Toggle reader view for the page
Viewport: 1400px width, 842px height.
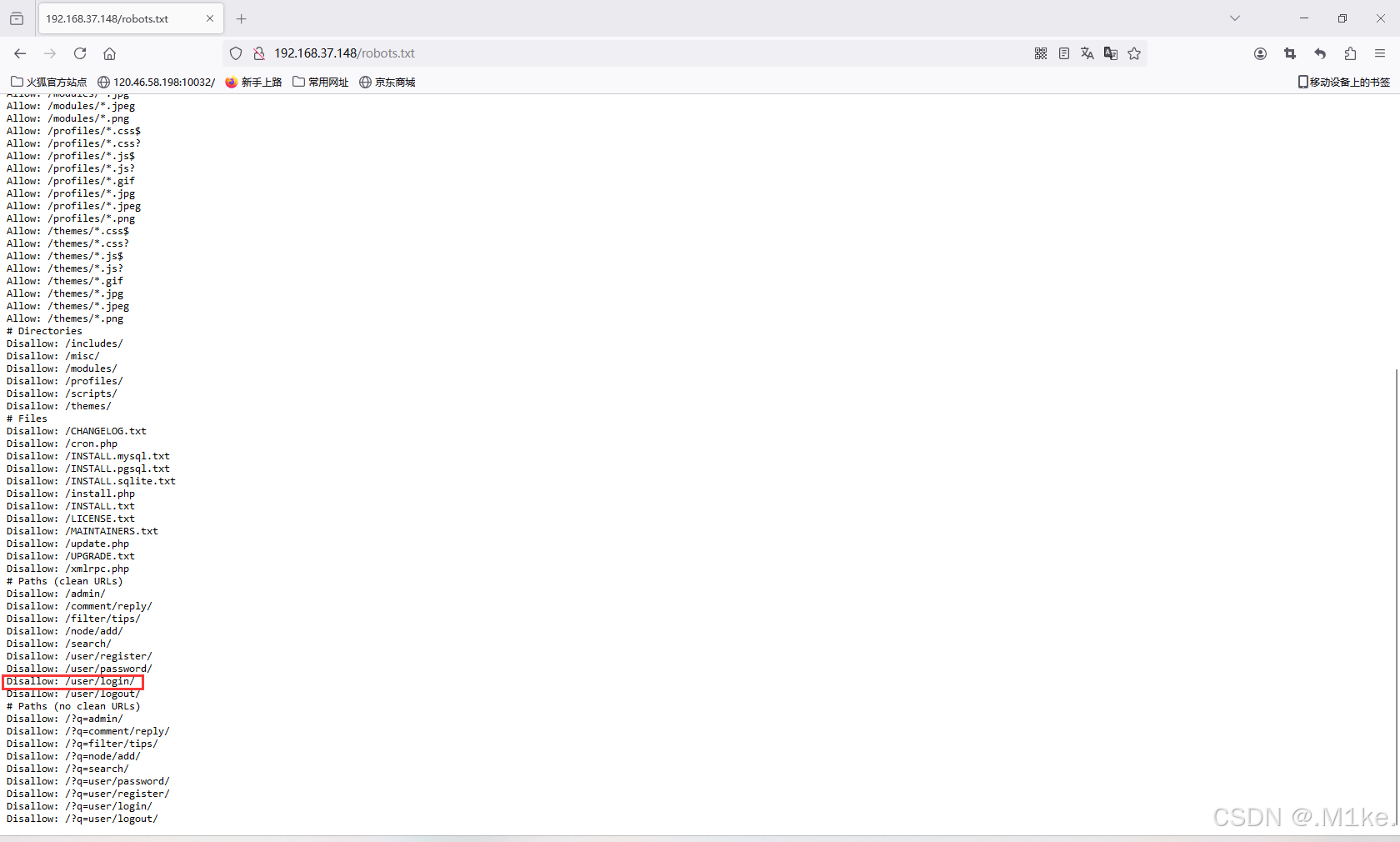pyautogui.click(x=1064, y=53)
